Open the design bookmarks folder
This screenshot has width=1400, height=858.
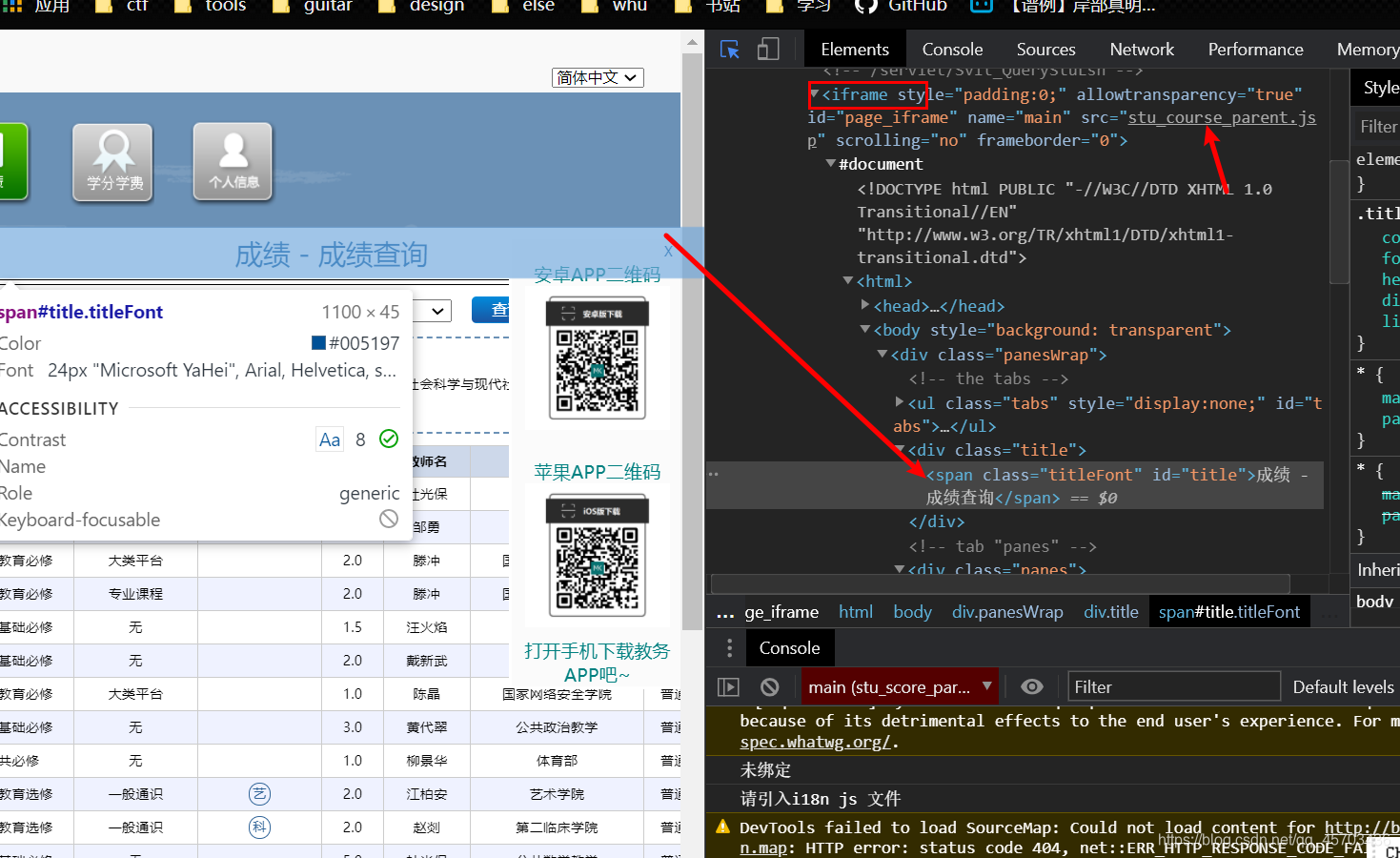(x=422, y=6)
